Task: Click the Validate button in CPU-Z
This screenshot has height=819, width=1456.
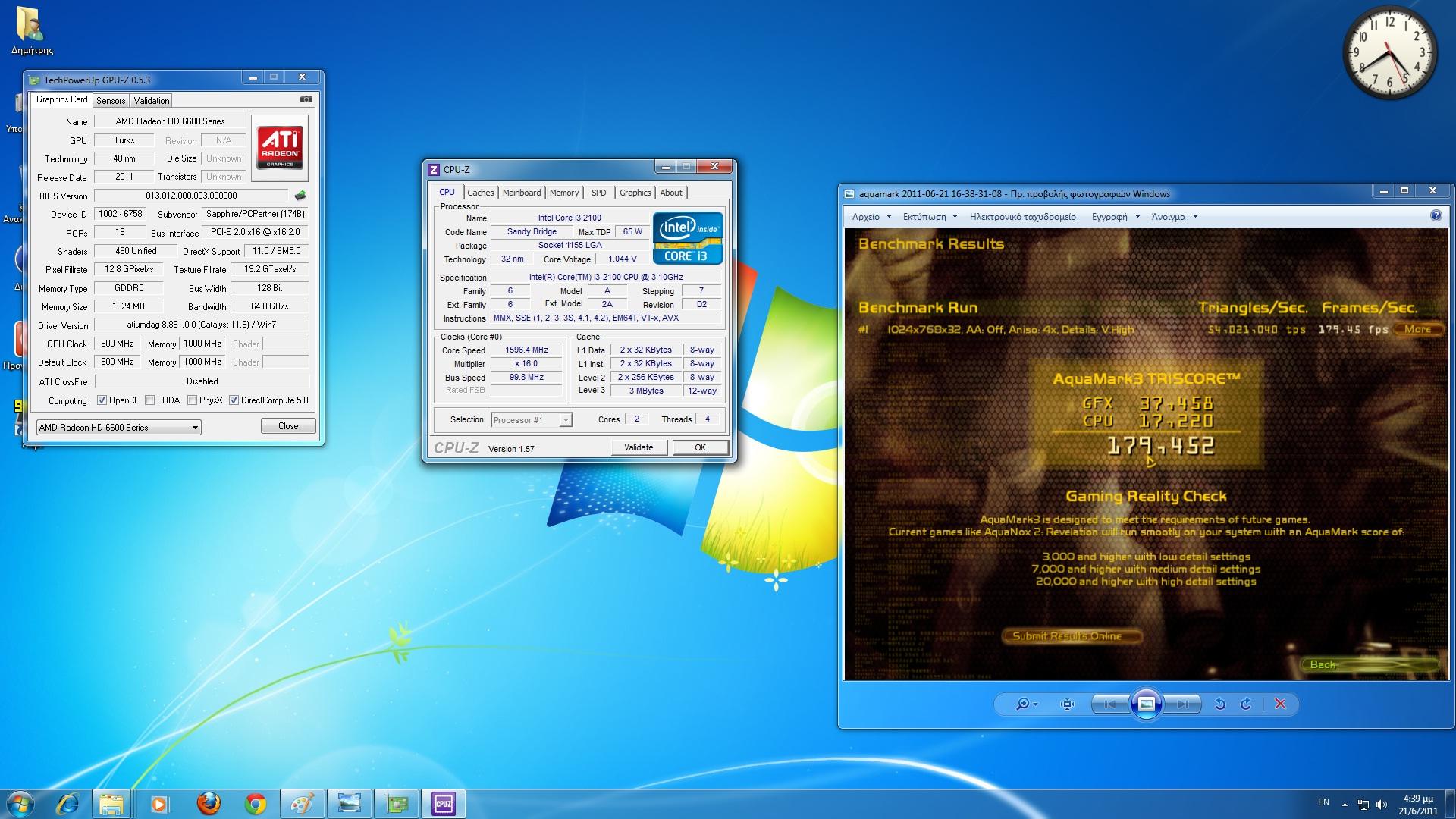Action: point(639,447)
